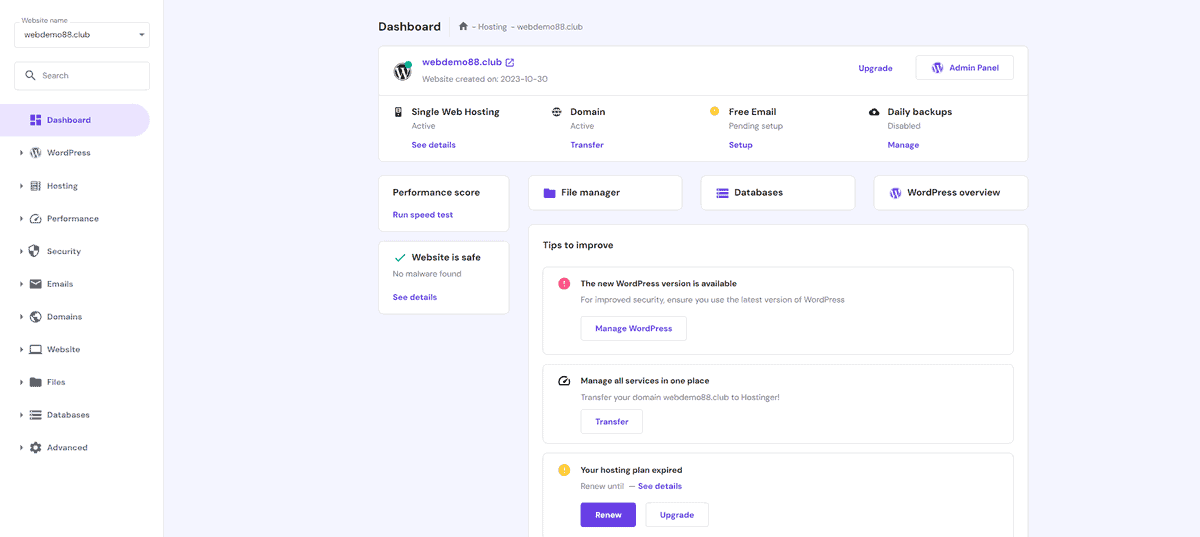1200x537 pixels.
Task: Click the Daily backups cloud icon
Action: pyautogui.click(x=874, y=112)
